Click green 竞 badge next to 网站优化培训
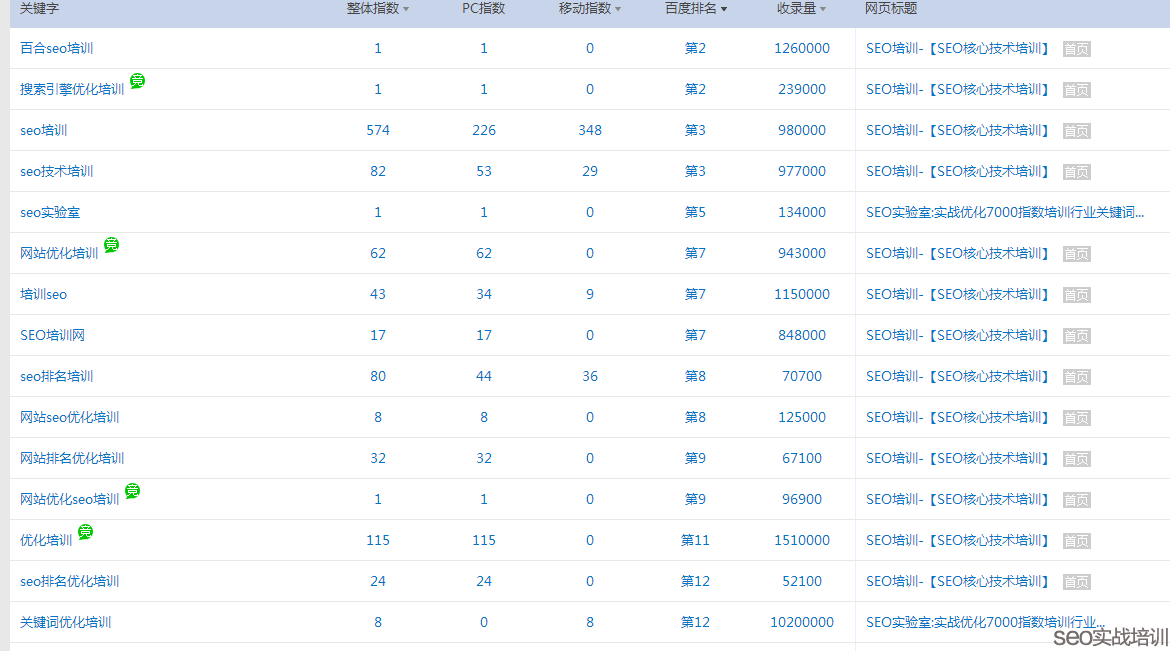1170x651 pixels. click(112, 245)
